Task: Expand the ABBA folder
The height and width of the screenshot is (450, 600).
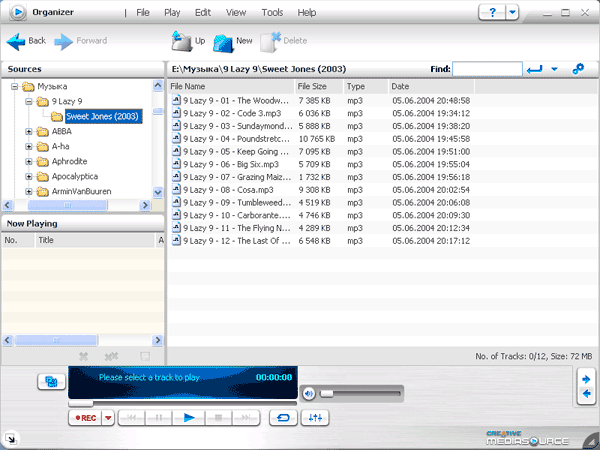Action: (29, 132)
